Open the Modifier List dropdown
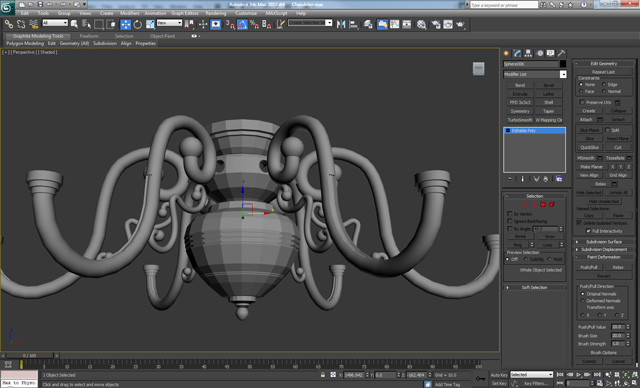Viewport: 640px width, 388px height. coord(535,74)
